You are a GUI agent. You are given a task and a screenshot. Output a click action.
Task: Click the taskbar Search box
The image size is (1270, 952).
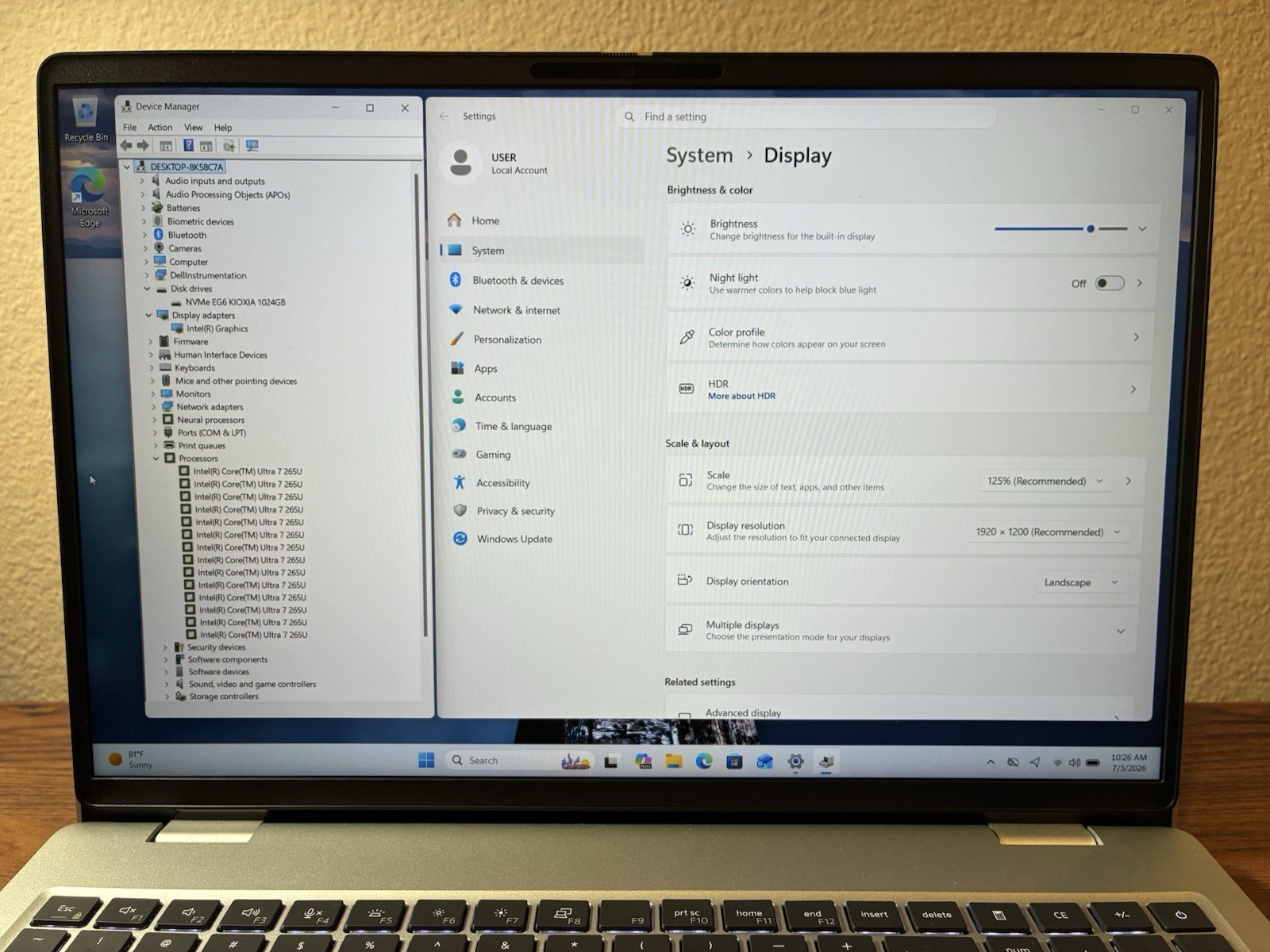tap(520, 761)
